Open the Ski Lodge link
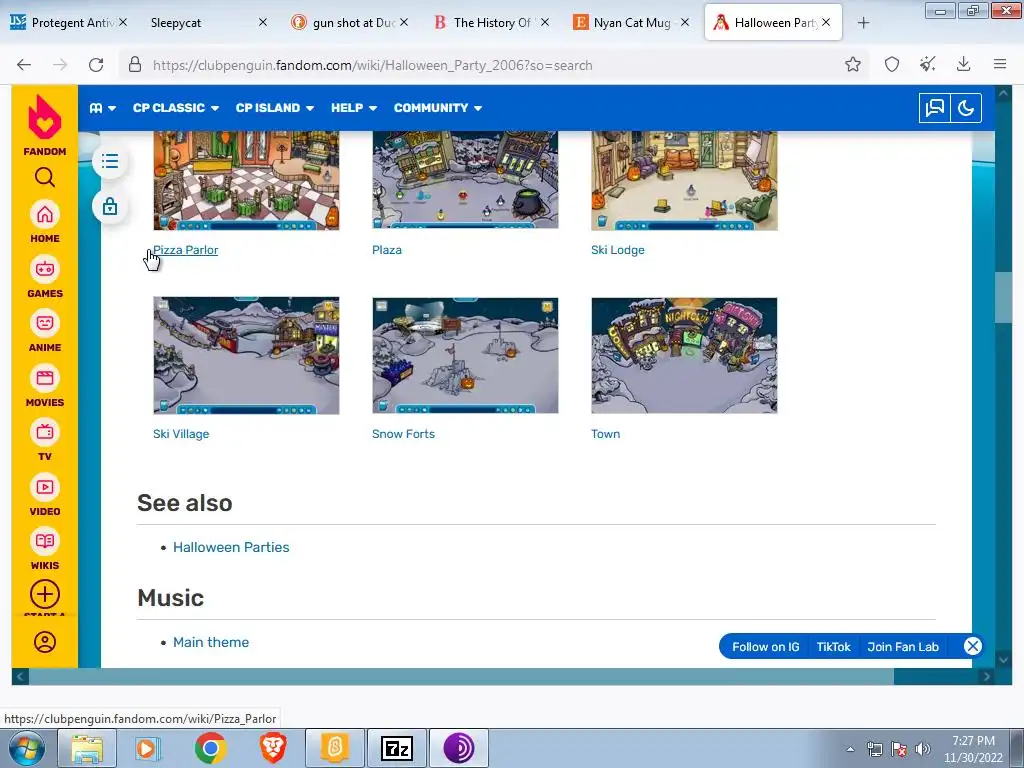This screenshot has height=768, width=1024. (x=617, y=249)
